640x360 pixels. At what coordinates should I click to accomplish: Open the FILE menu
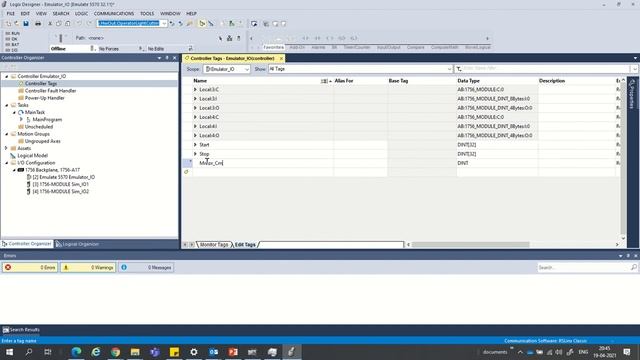(11, 13)
